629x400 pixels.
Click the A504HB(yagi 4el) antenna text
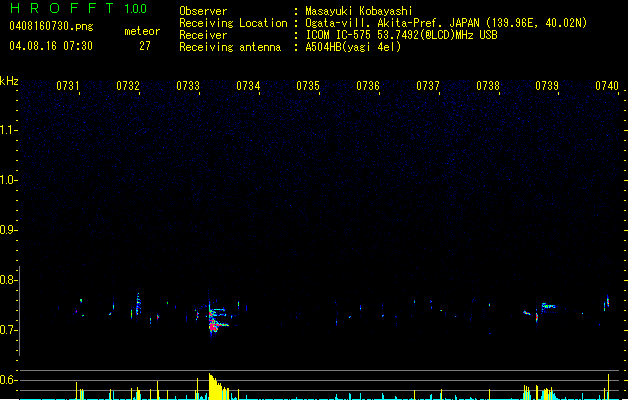pos(353,47)
